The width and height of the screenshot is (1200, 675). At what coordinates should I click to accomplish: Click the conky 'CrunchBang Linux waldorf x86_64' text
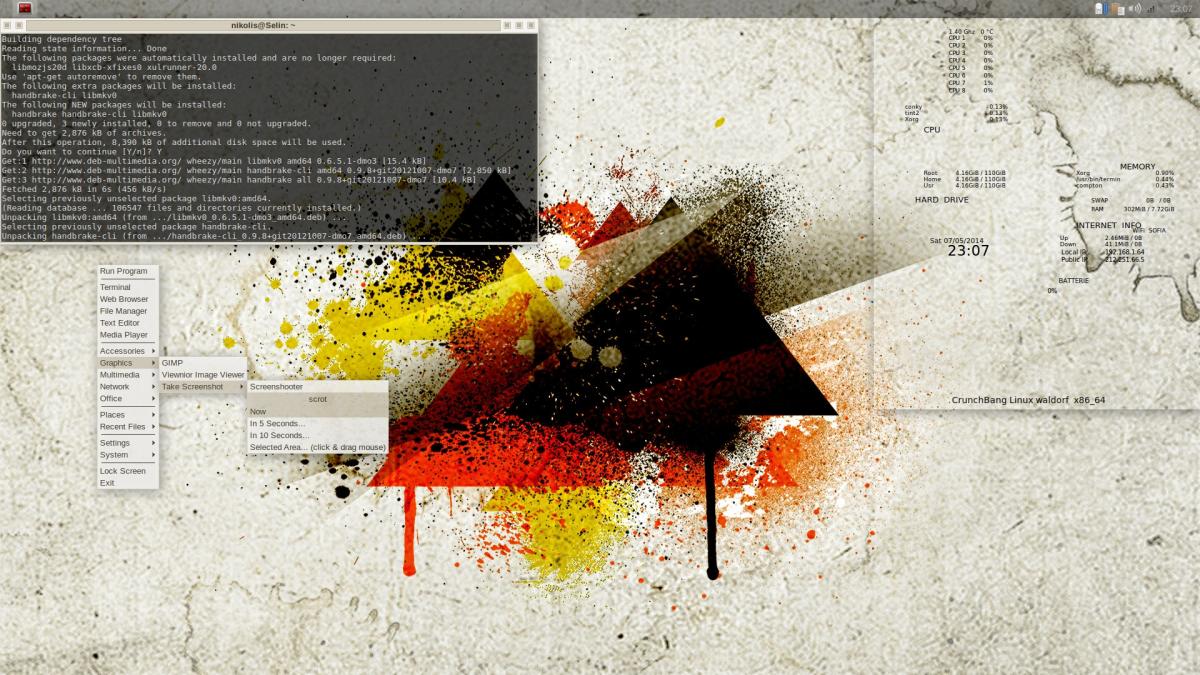pyautogui.click(x=1028, y=400)
